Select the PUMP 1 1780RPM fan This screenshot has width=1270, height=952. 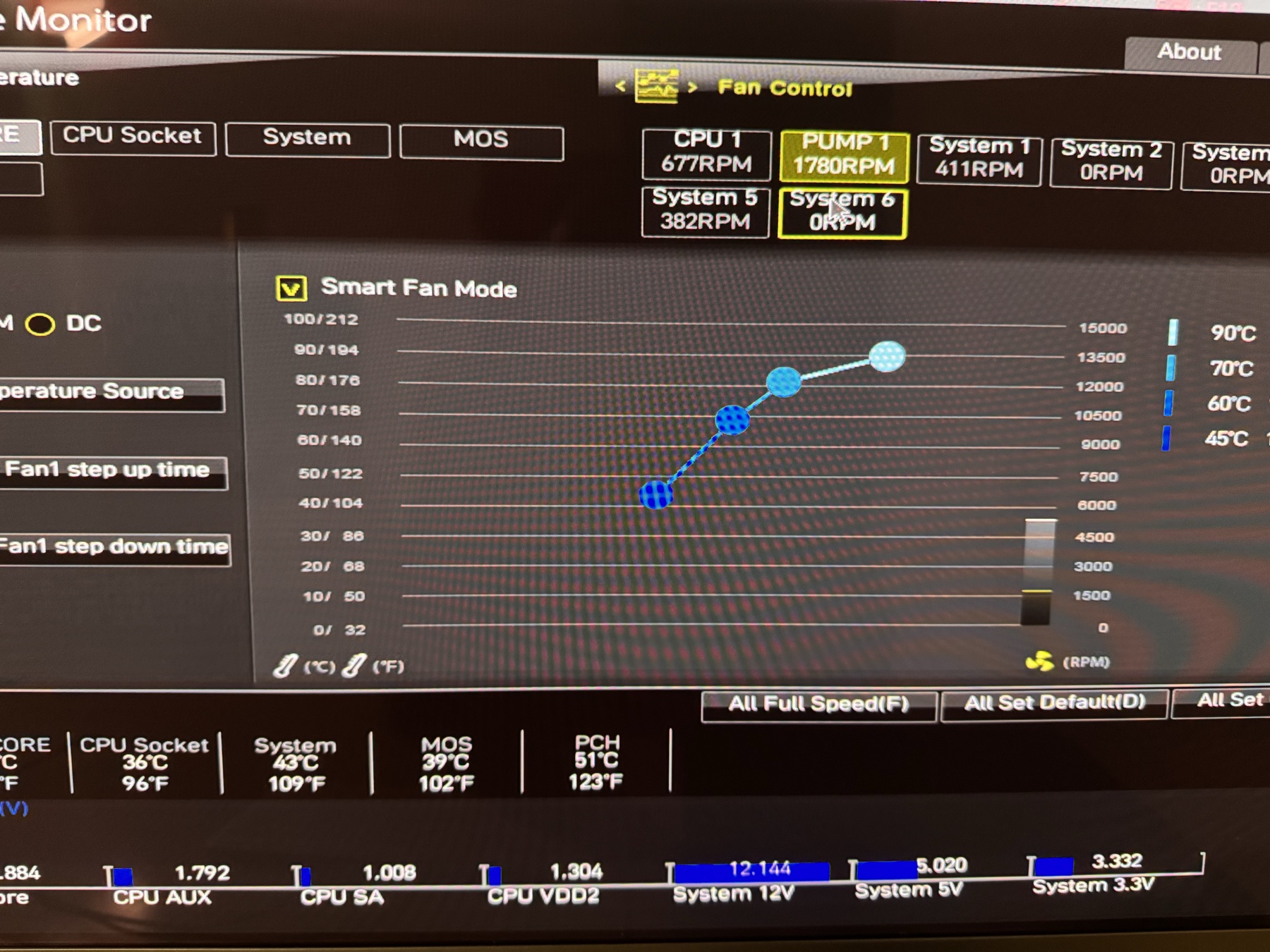[844, 156]
